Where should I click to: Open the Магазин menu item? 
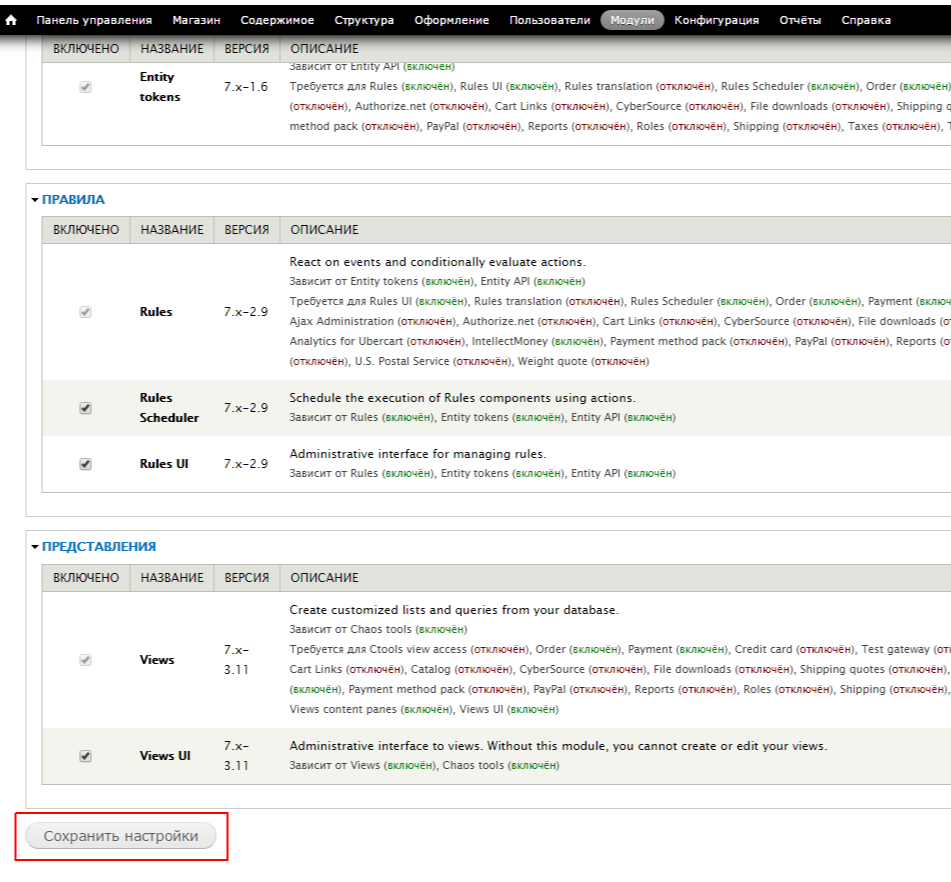(196, 20)
